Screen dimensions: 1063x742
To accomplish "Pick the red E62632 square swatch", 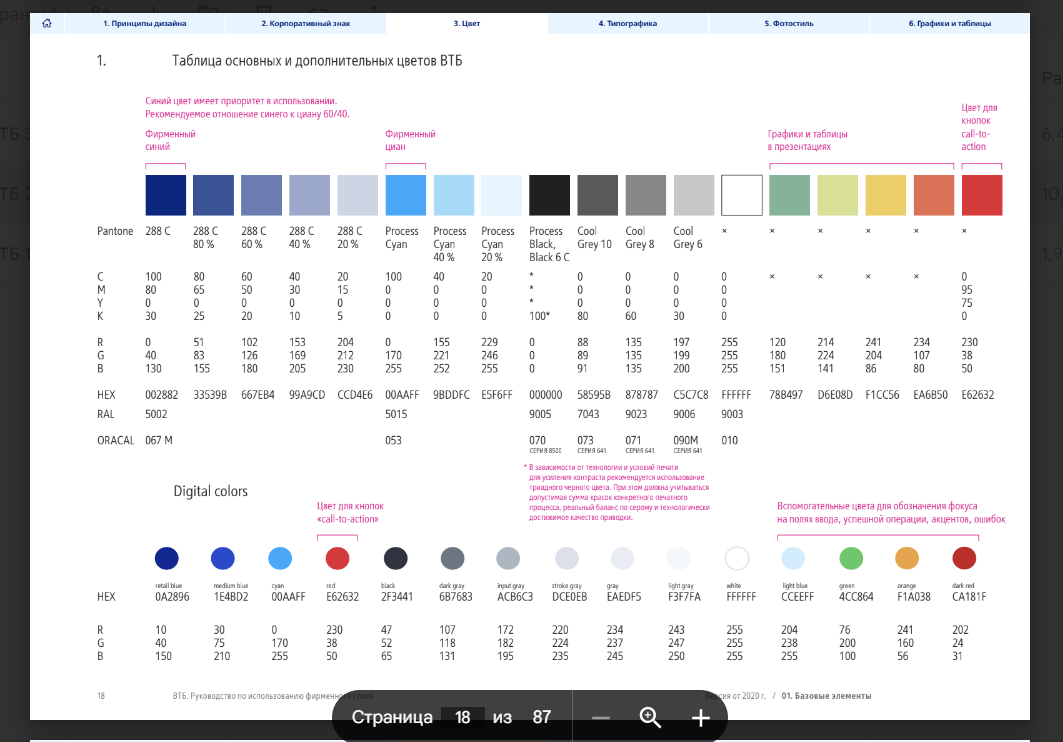I will [981, 195].
